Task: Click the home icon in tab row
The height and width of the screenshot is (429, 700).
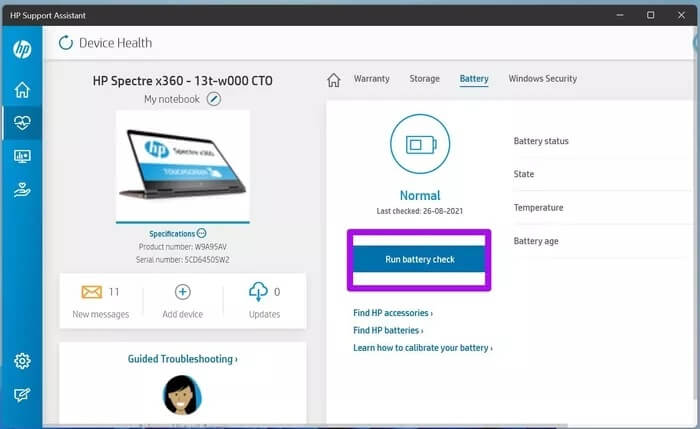Action: [333, 80]
